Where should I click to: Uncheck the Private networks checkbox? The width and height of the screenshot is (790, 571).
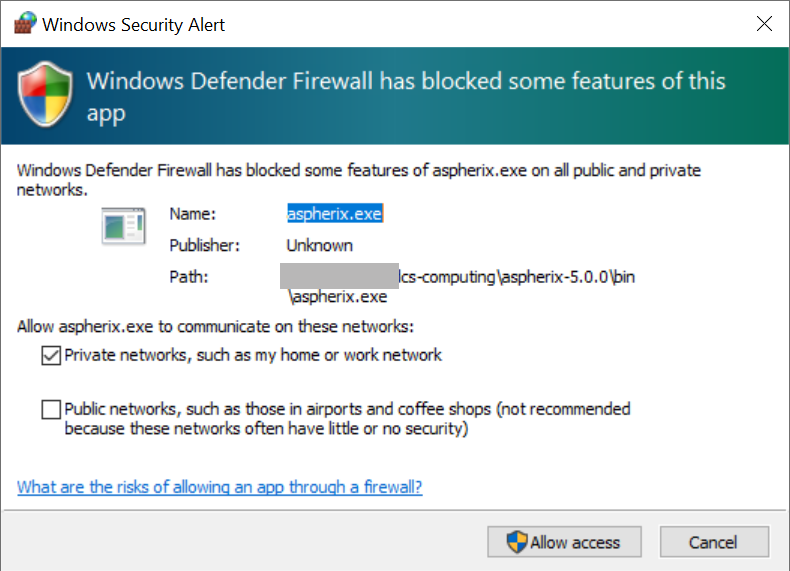(x=51, y=355)
